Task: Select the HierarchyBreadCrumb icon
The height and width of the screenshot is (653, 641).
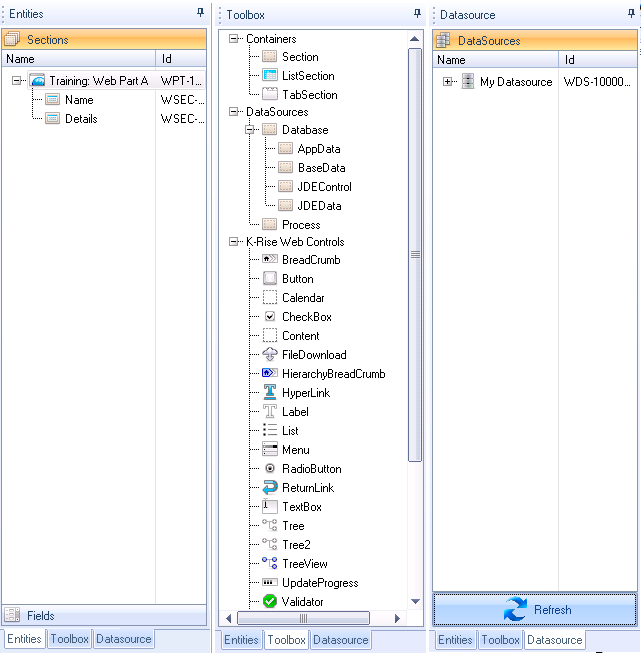Action: pos(269,373)
